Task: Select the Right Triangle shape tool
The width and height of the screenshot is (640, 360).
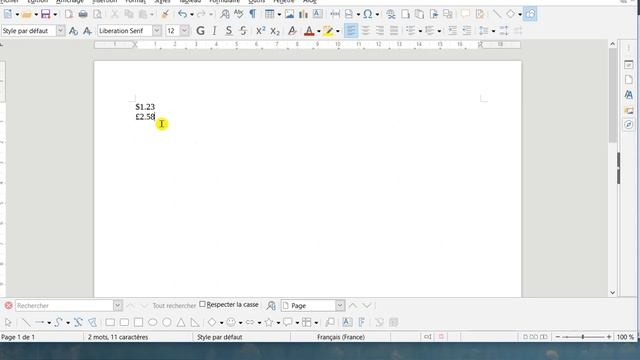Action: [x=195, y=322]
